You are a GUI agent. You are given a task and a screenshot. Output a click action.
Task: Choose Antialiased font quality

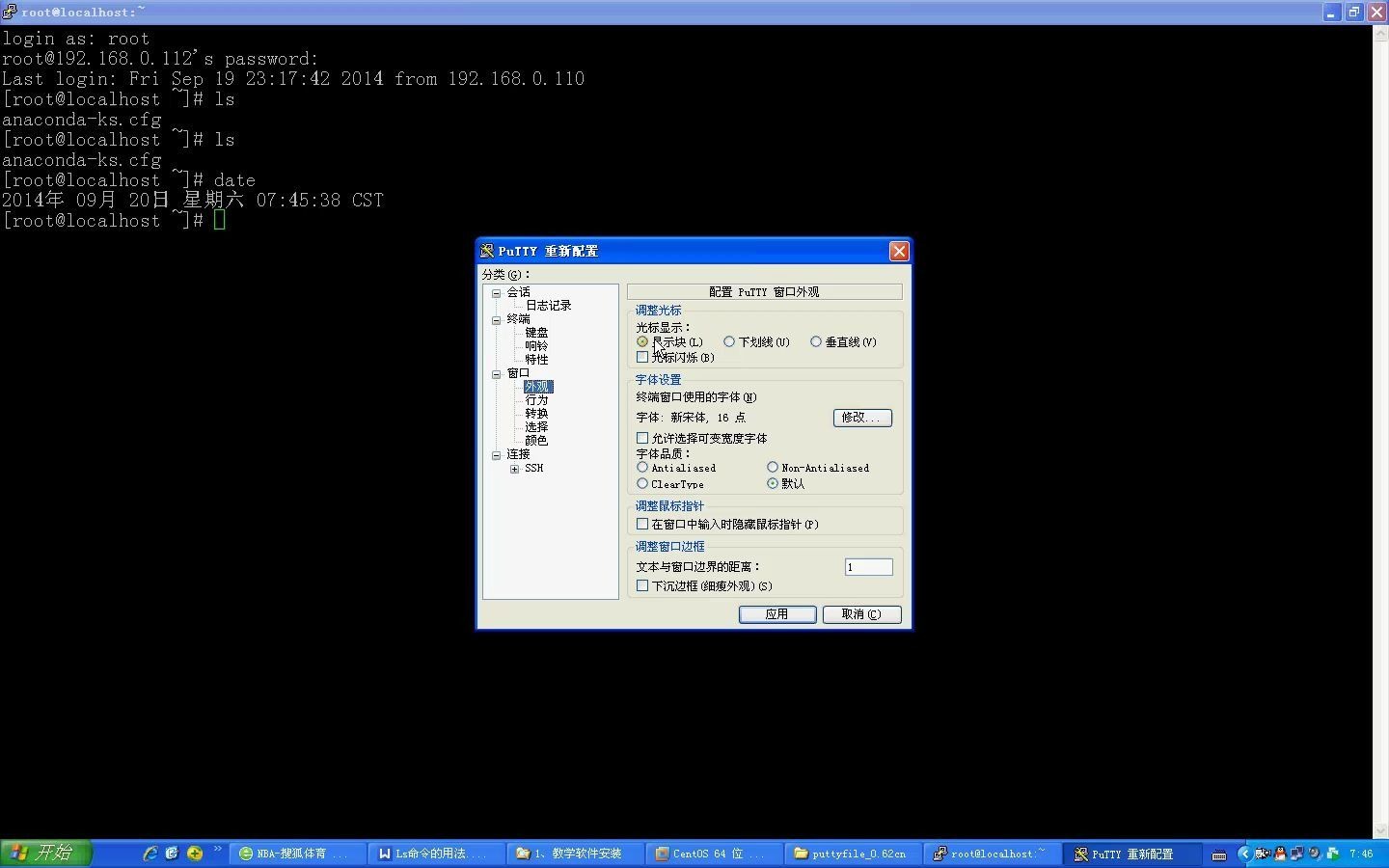coord(642,468)
